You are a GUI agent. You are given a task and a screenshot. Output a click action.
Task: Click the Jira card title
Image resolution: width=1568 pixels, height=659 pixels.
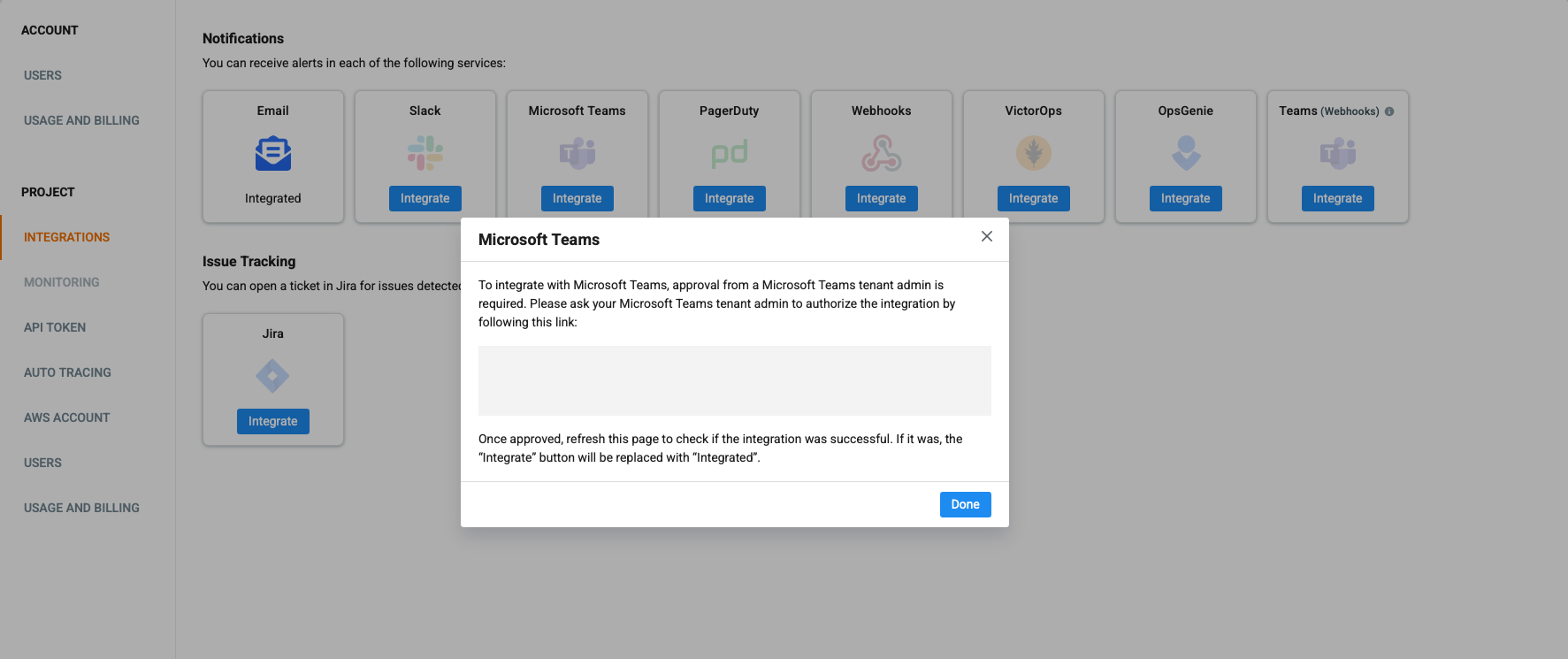(273, 333)
